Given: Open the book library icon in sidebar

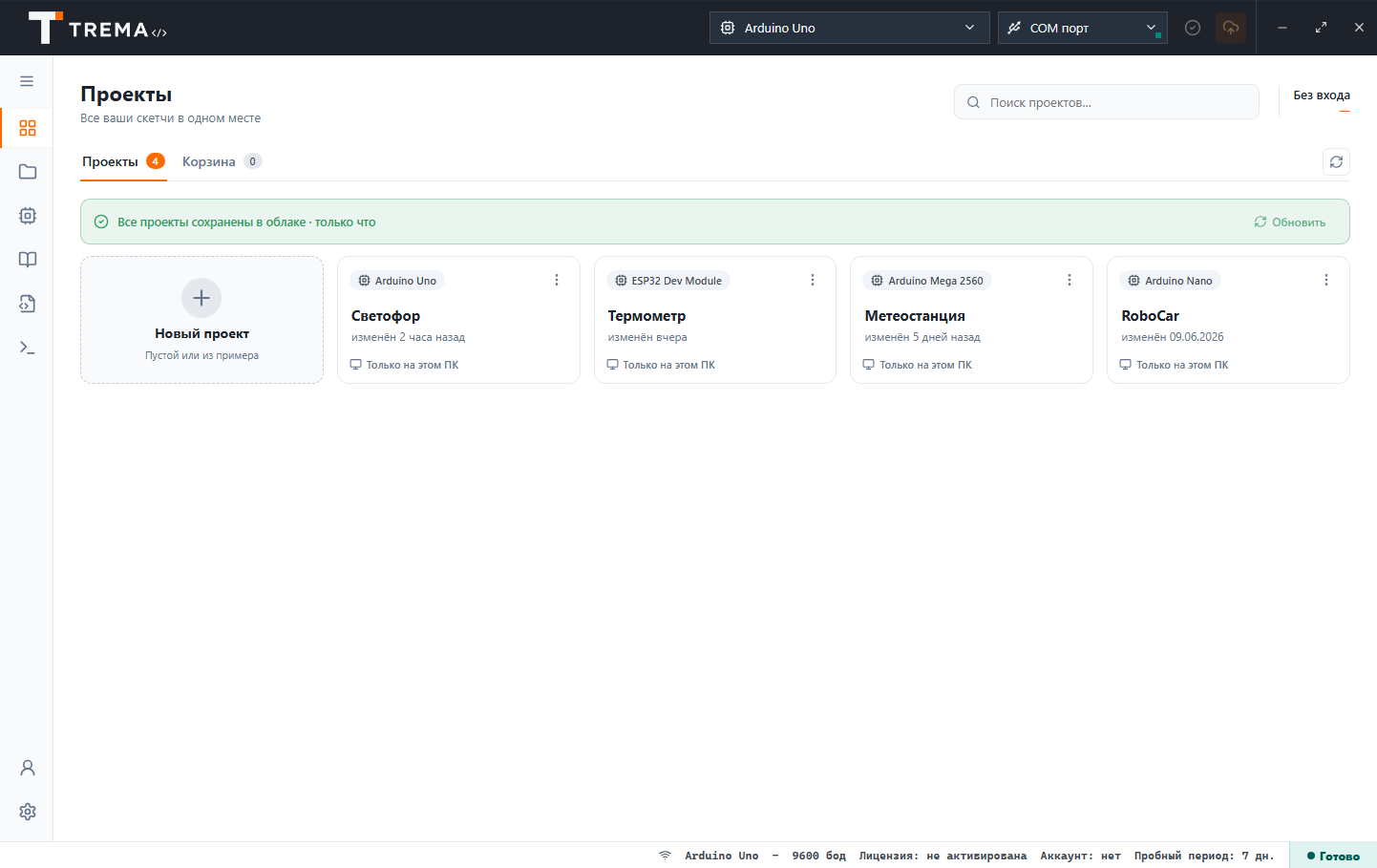Looking at the screenshot, I should pos(28,260).
